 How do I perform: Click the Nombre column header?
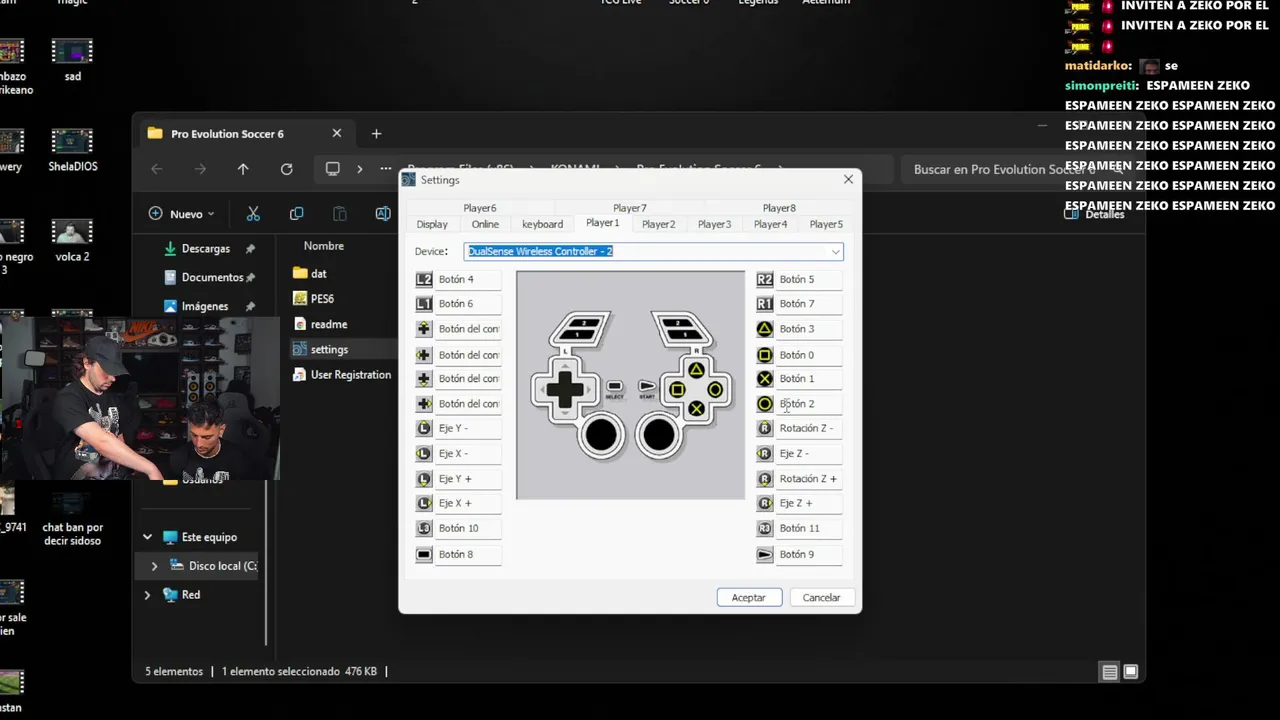point(324,246)
